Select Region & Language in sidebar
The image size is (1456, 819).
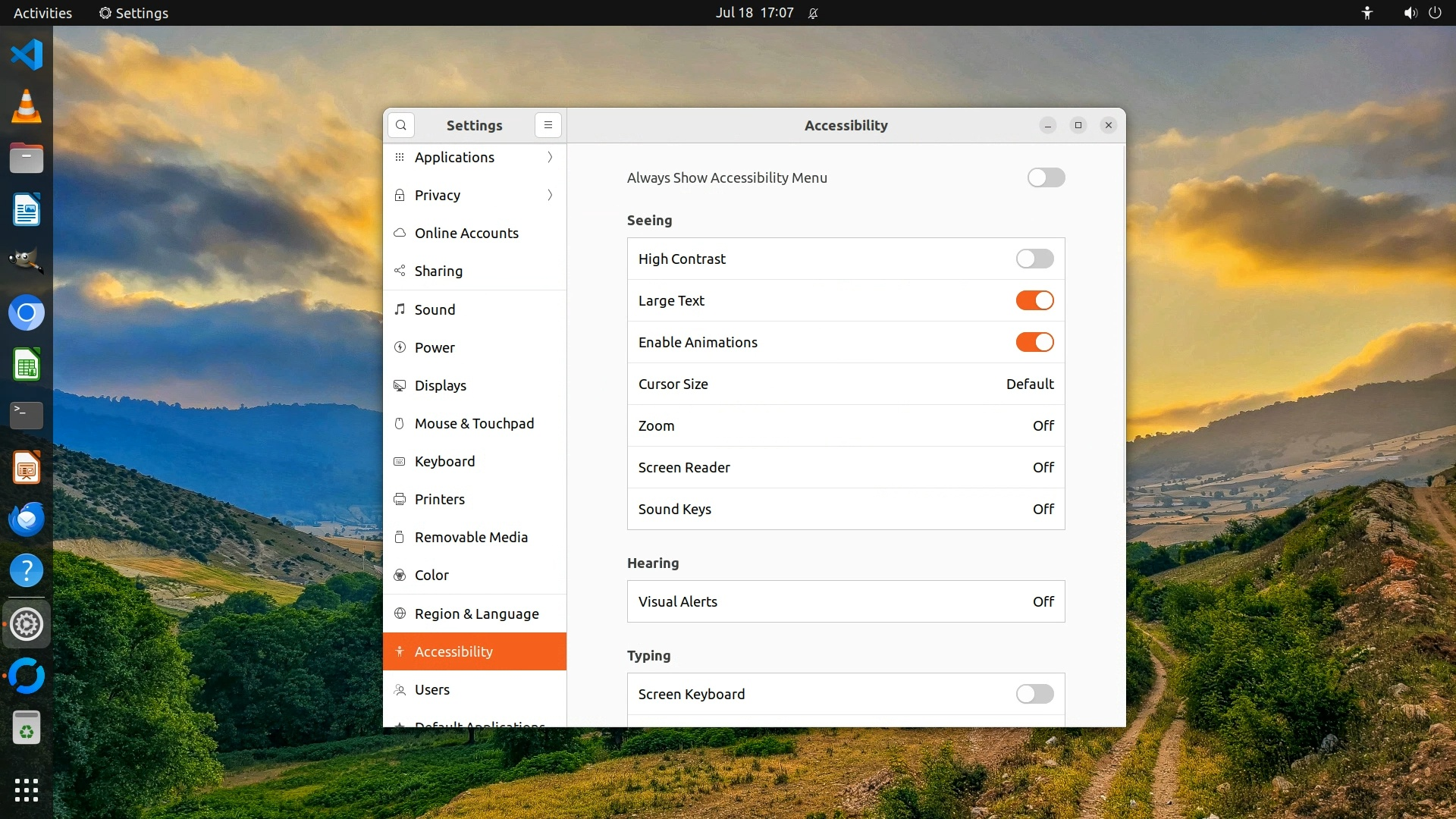476,613
